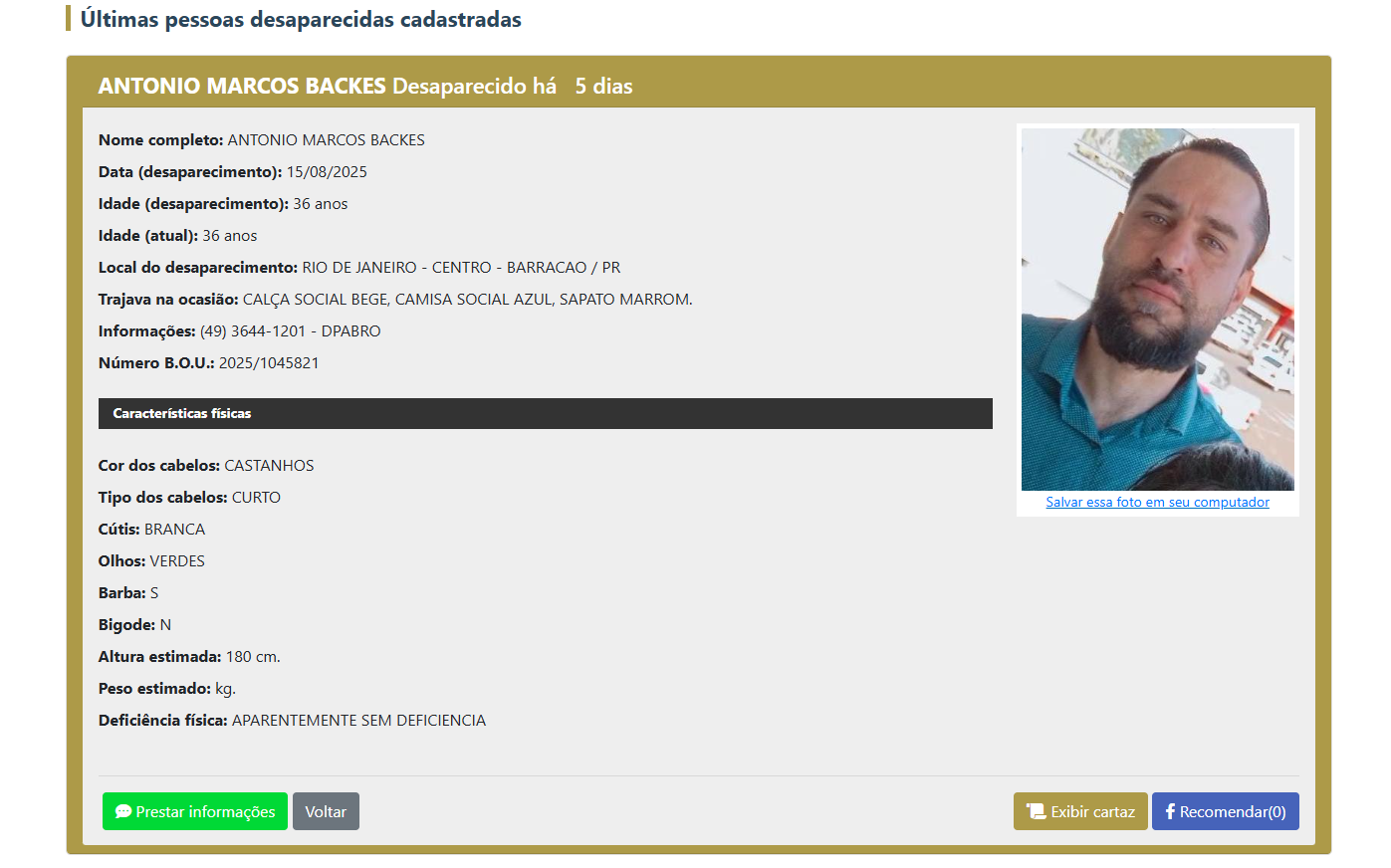This screenshot has height=868, width=1391.
Task: Click the poster icon in Exibir cartaz
Action: pyautogui.click(x=1037, y=811)
